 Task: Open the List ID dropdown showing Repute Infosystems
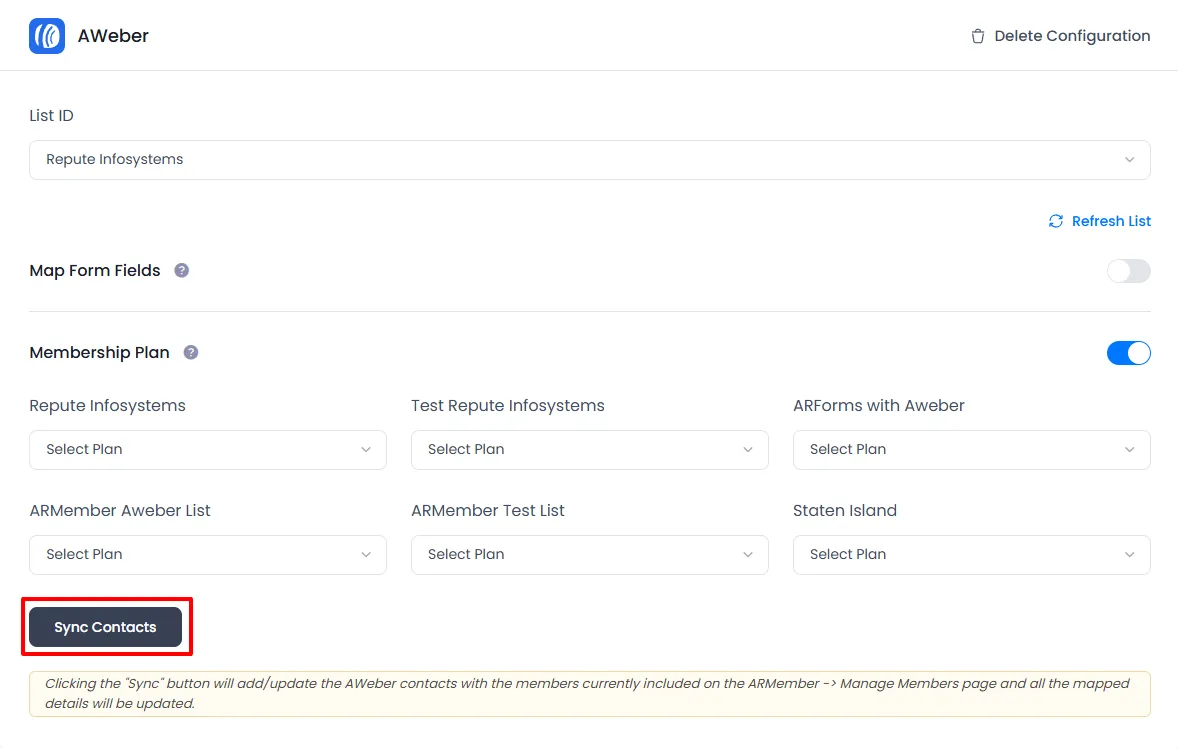click(x=589, y=159)
